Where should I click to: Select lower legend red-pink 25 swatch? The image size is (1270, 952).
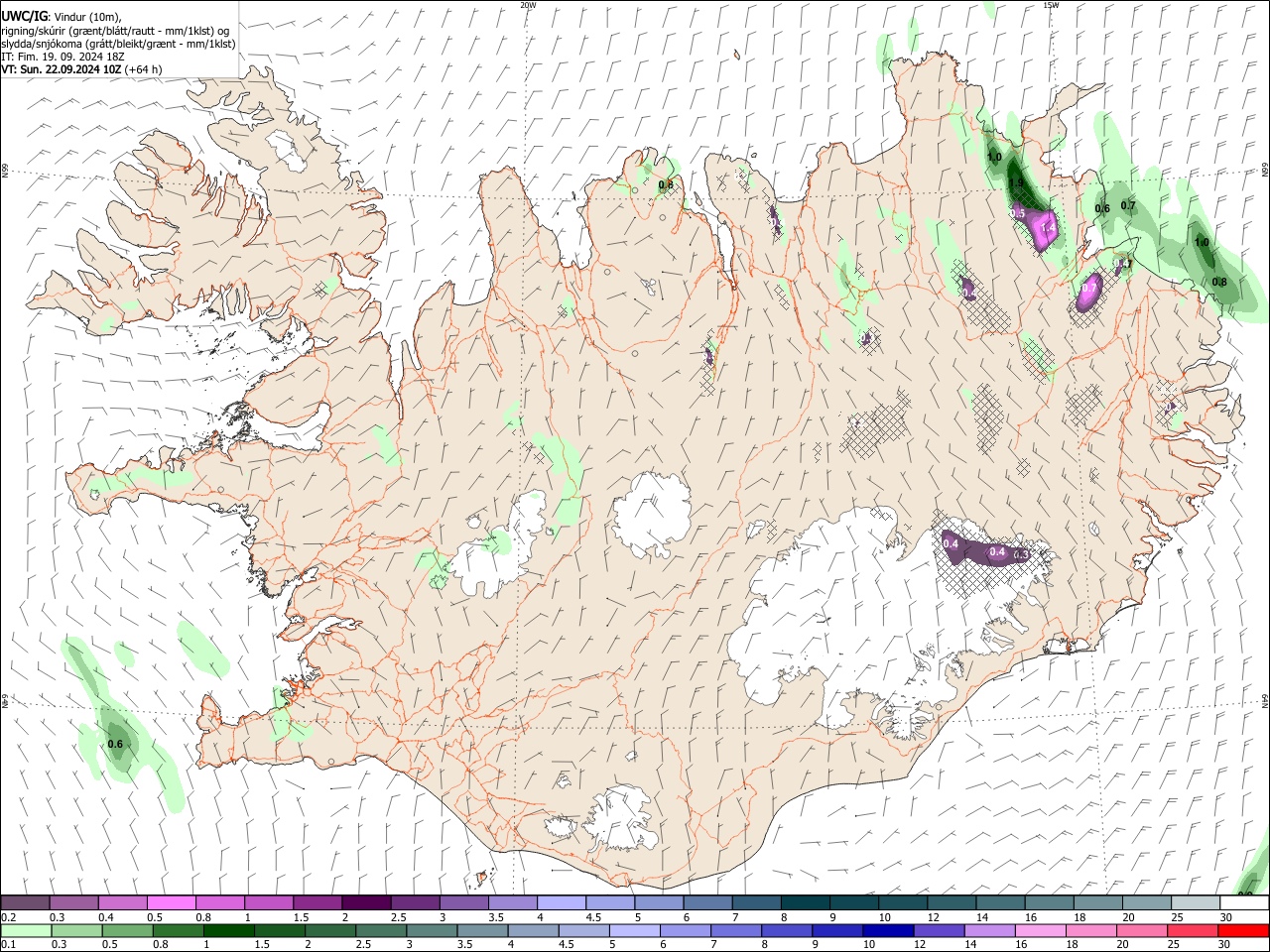[1193, 931]
